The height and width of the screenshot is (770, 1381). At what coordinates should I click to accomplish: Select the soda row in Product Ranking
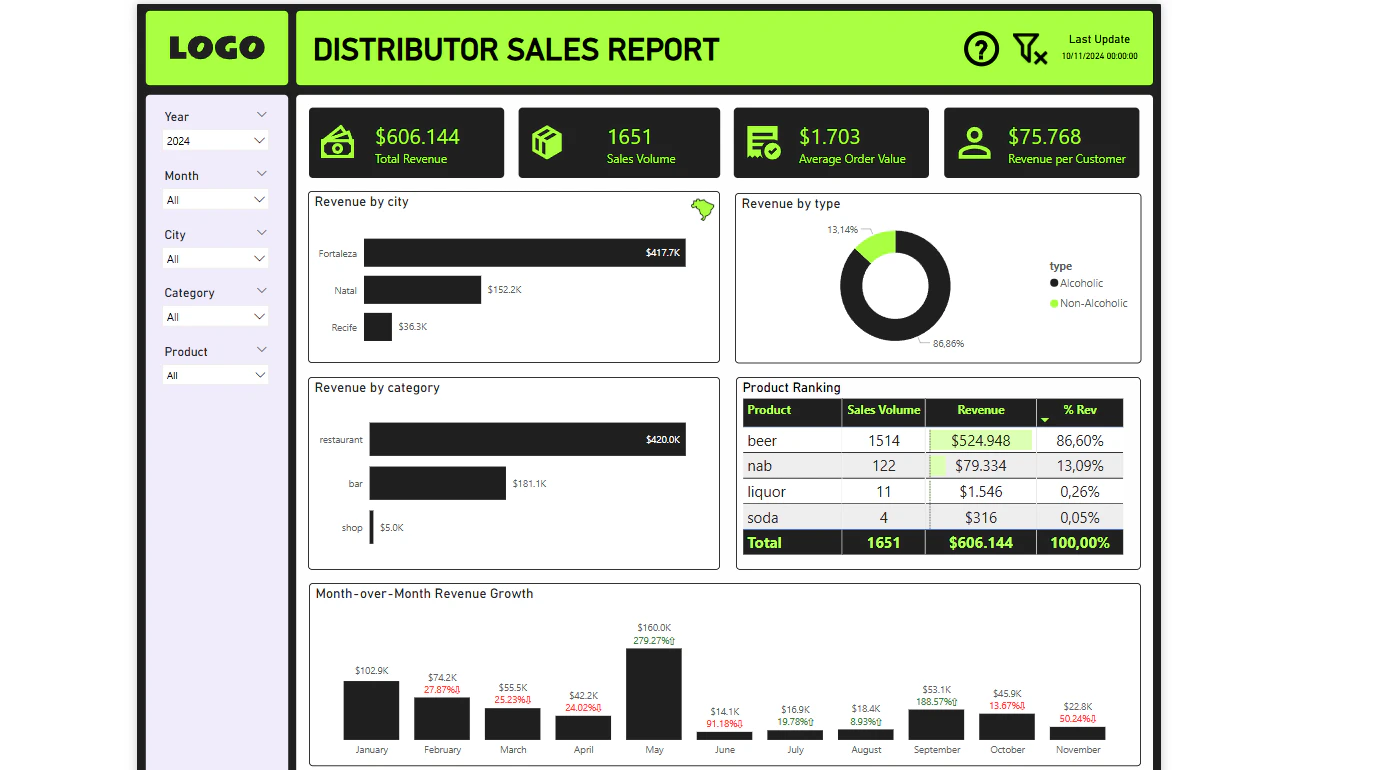(933, 518)
